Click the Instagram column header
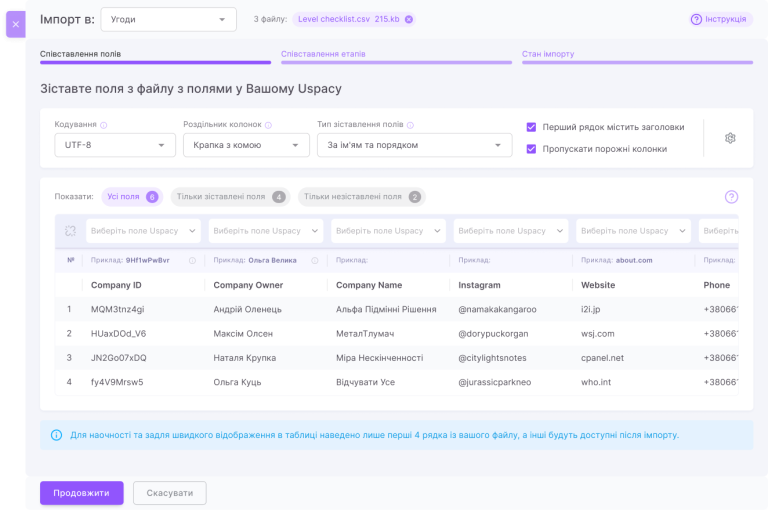This screenshot has width=768, height=510. pyautogui.click(x=480, y=285)
